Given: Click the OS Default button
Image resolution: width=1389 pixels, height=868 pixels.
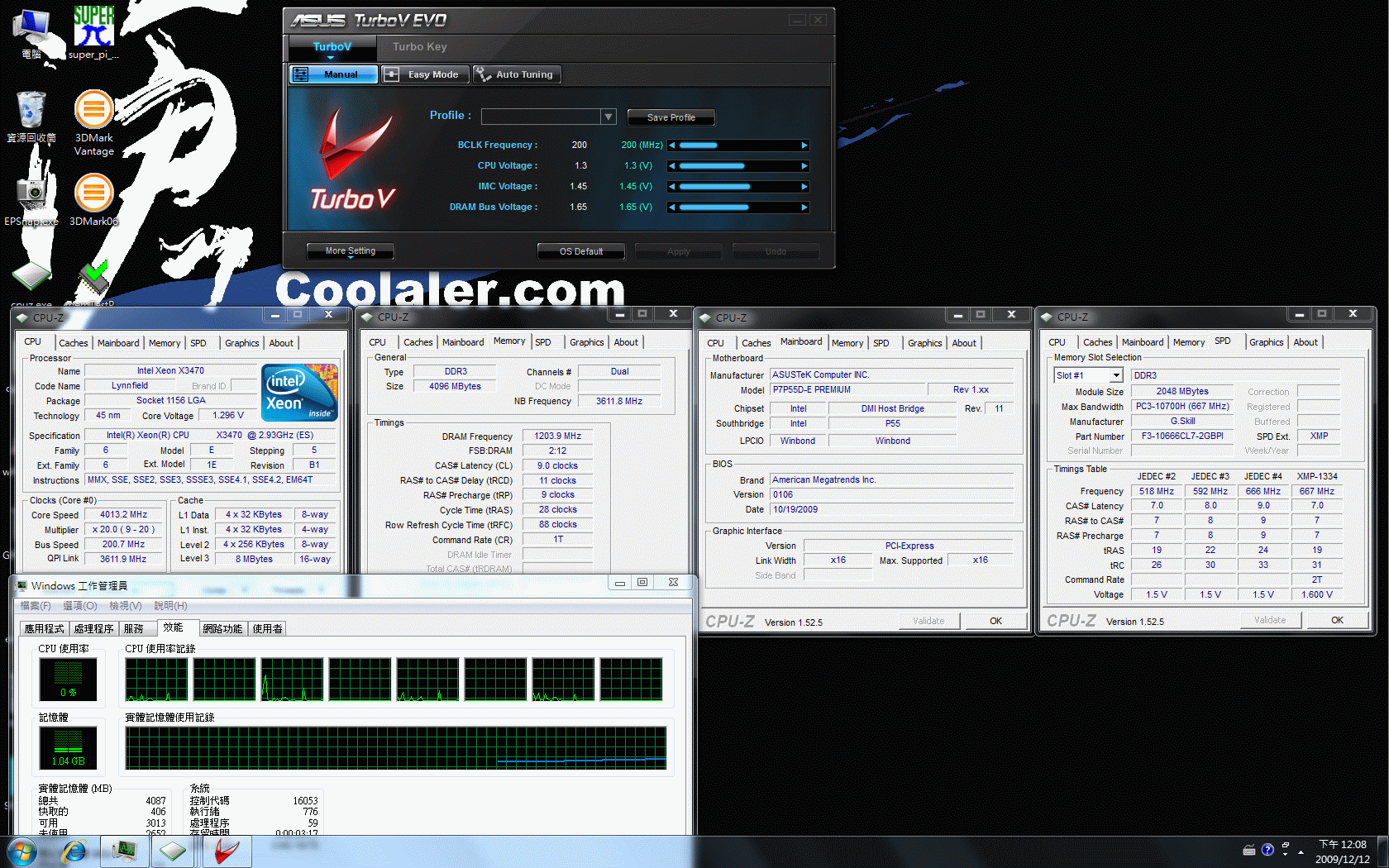Looking at the screenshot, I should click(580, 251).
